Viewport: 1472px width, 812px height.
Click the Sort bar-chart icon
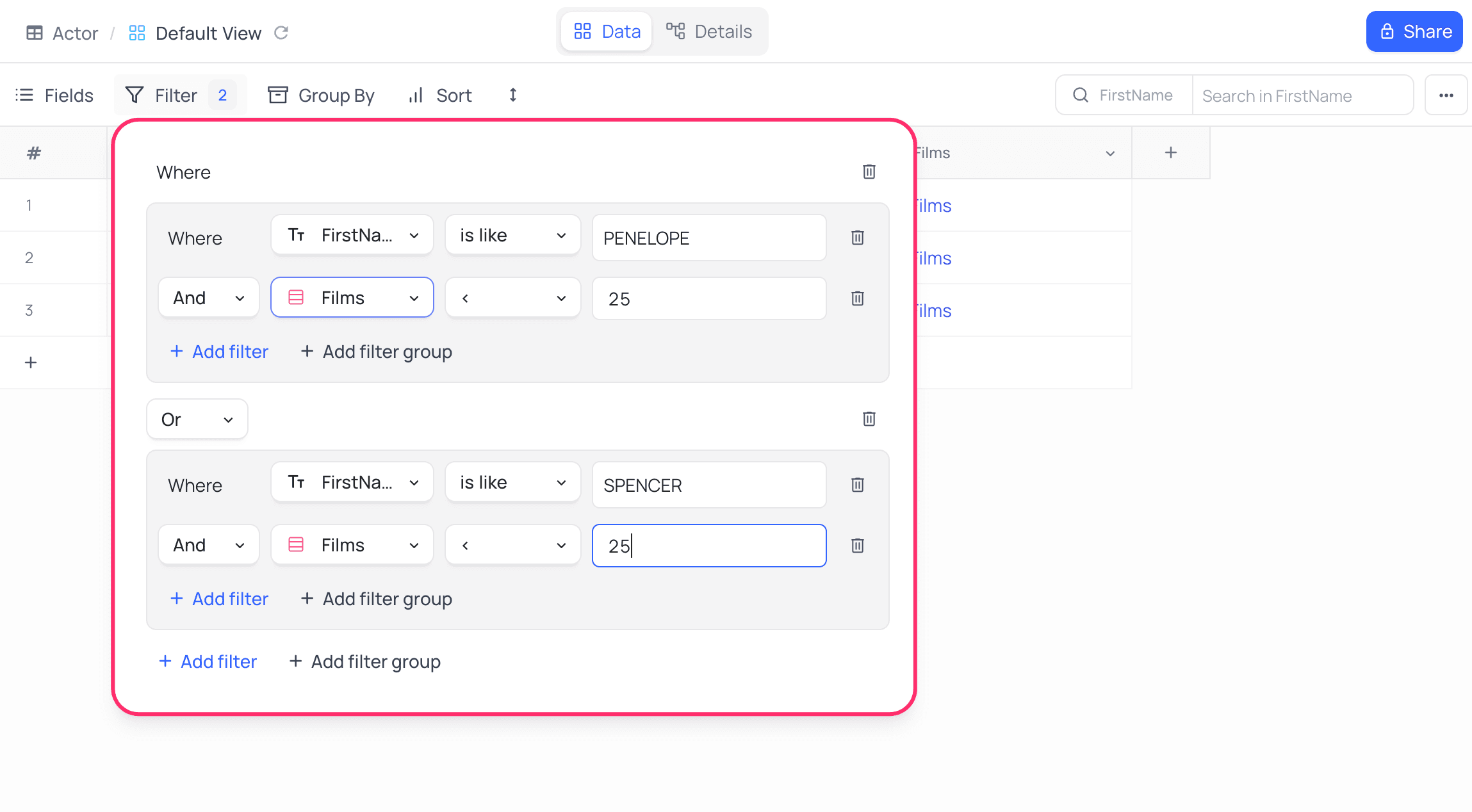(414, 95)
